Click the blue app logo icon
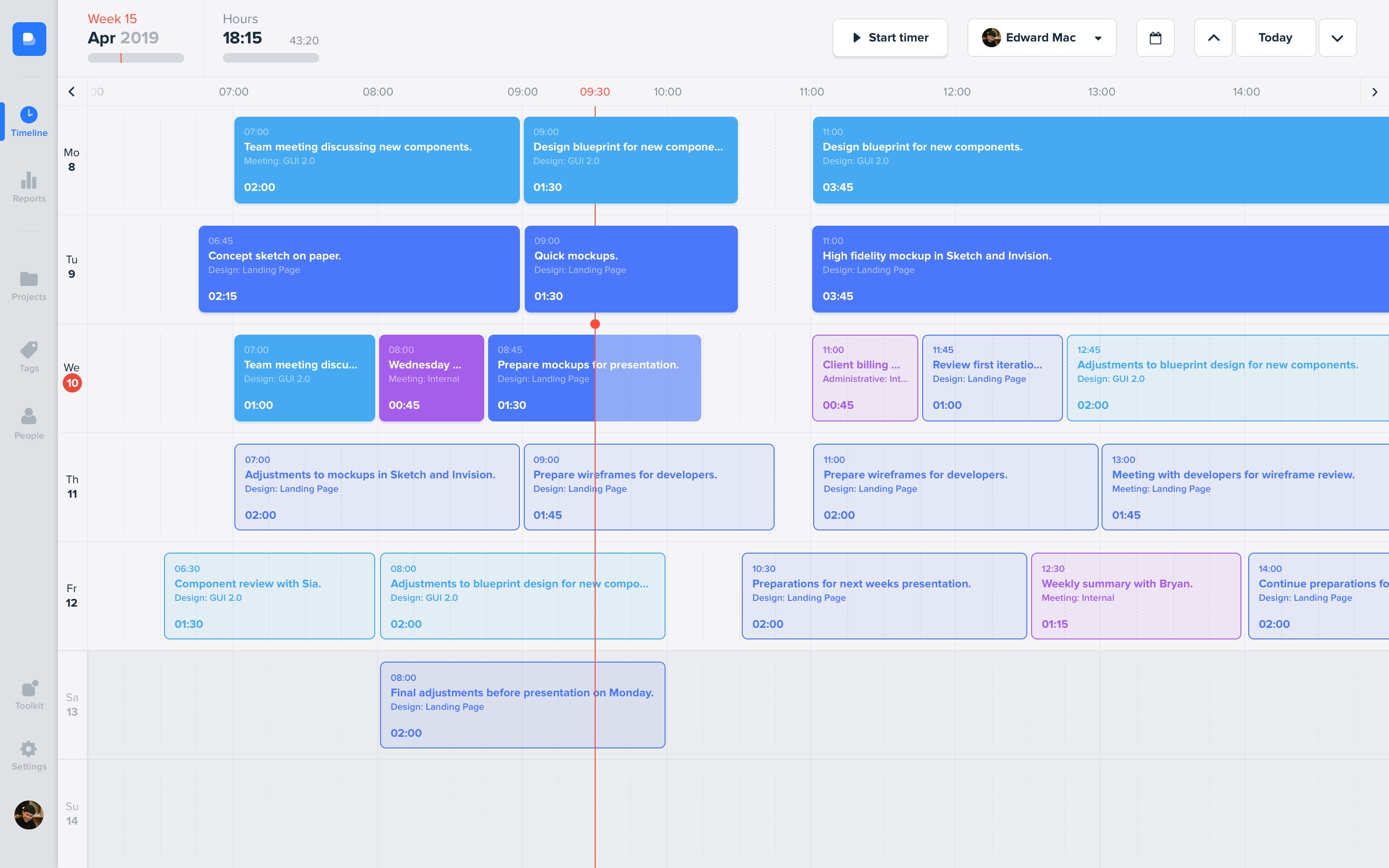 29,39
